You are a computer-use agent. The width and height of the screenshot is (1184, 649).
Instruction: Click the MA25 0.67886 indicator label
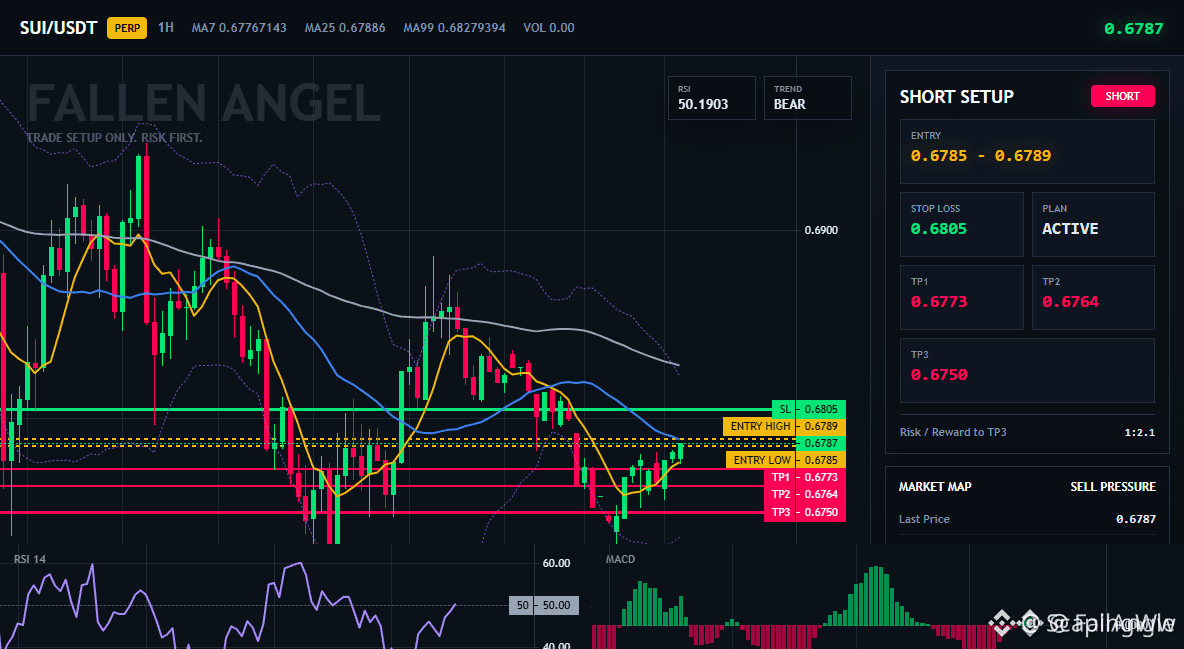coord(345,28)
